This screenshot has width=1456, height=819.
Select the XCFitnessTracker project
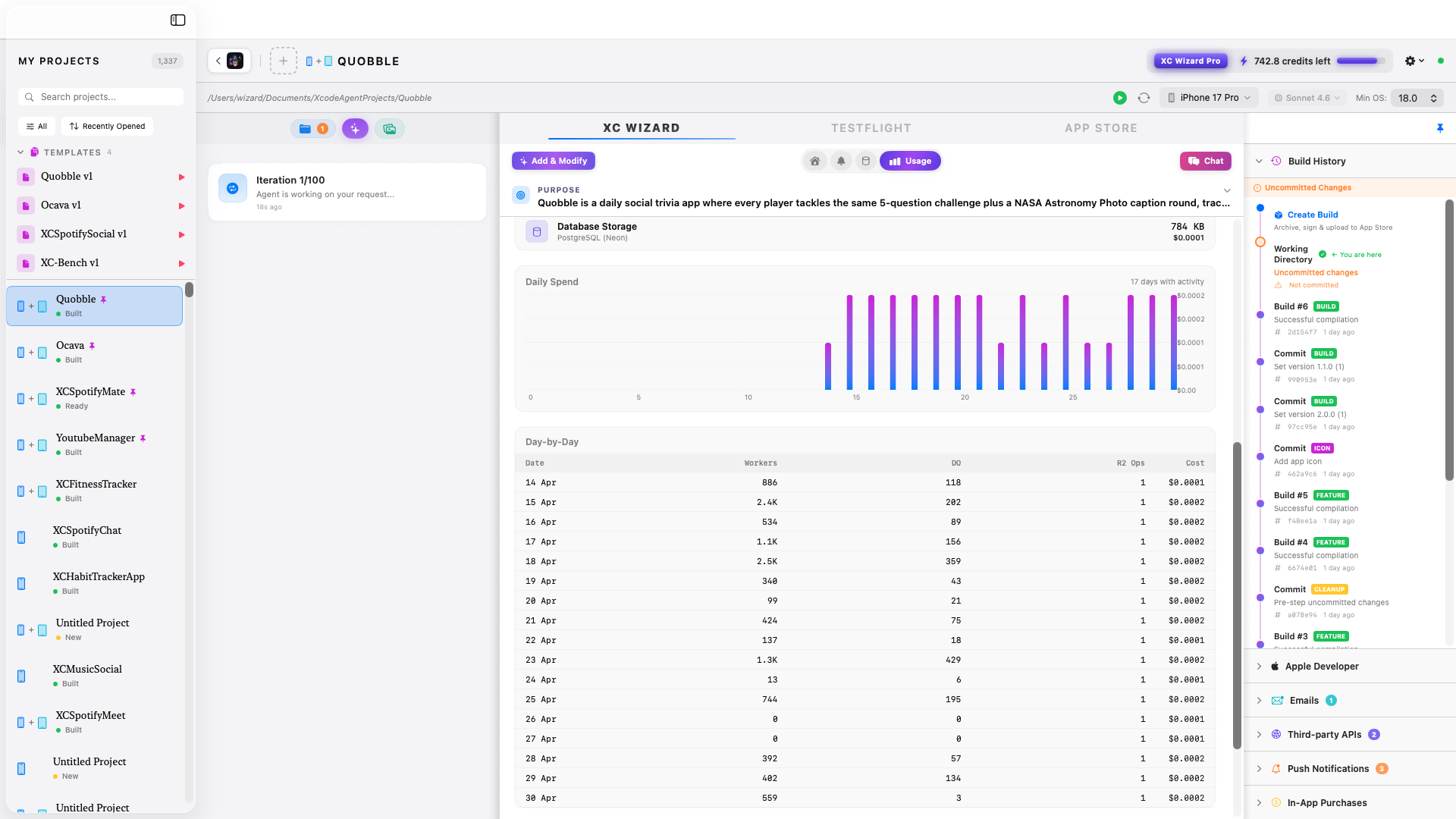coord(95,491)
